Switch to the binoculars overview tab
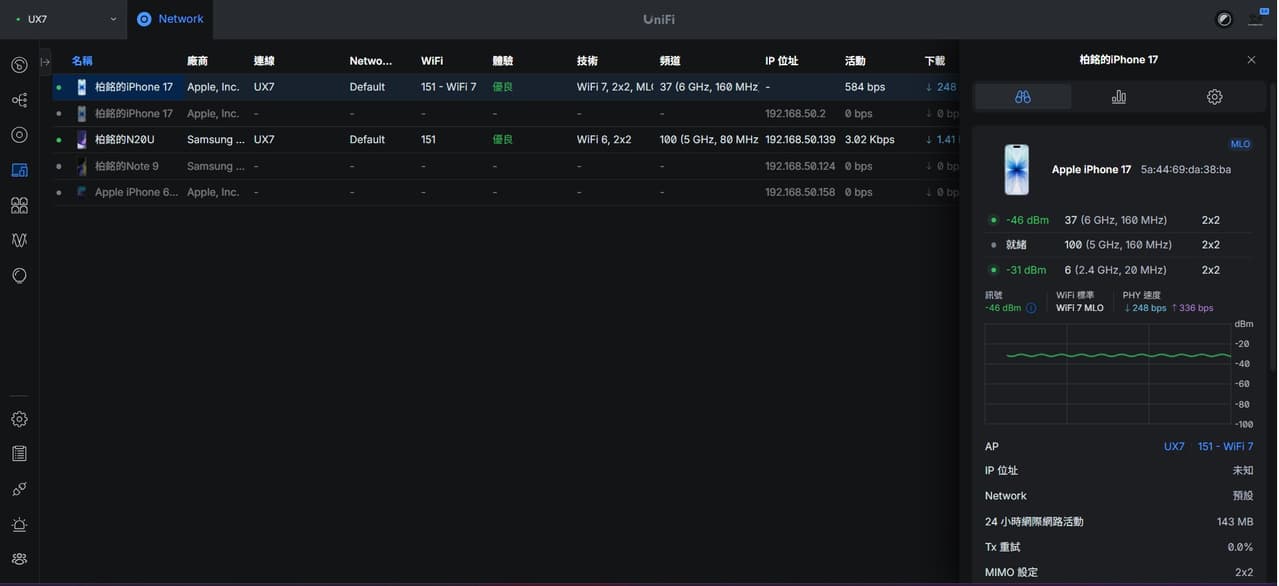This screenshot has width=1279, height=586. point(1023,97)
